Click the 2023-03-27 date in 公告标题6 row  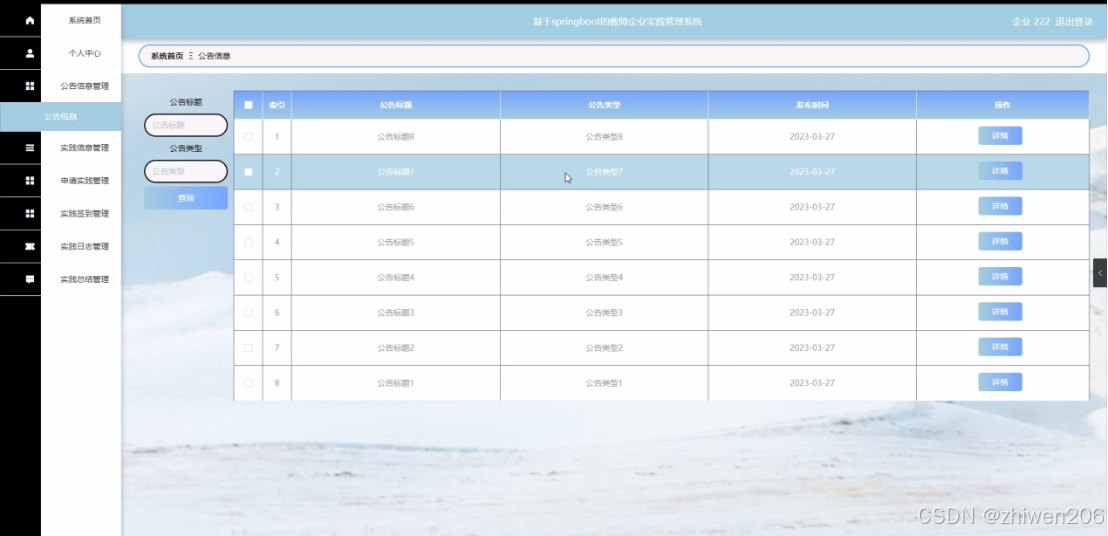pos(812,207)
